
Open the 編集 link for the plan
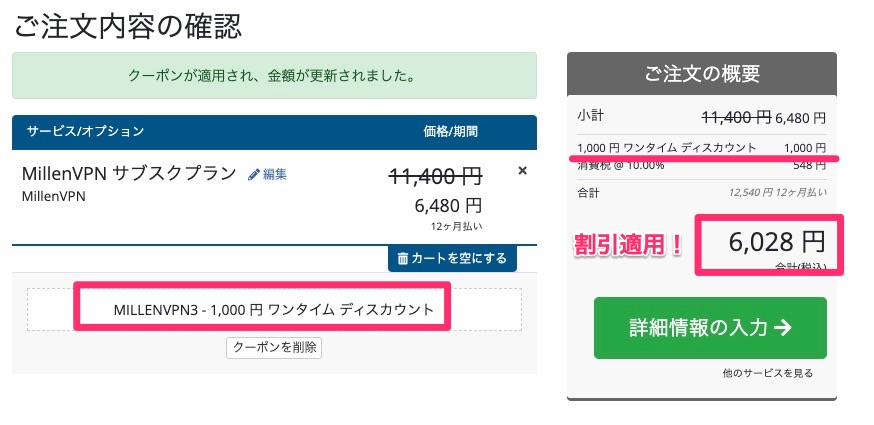tap(275, 175)
